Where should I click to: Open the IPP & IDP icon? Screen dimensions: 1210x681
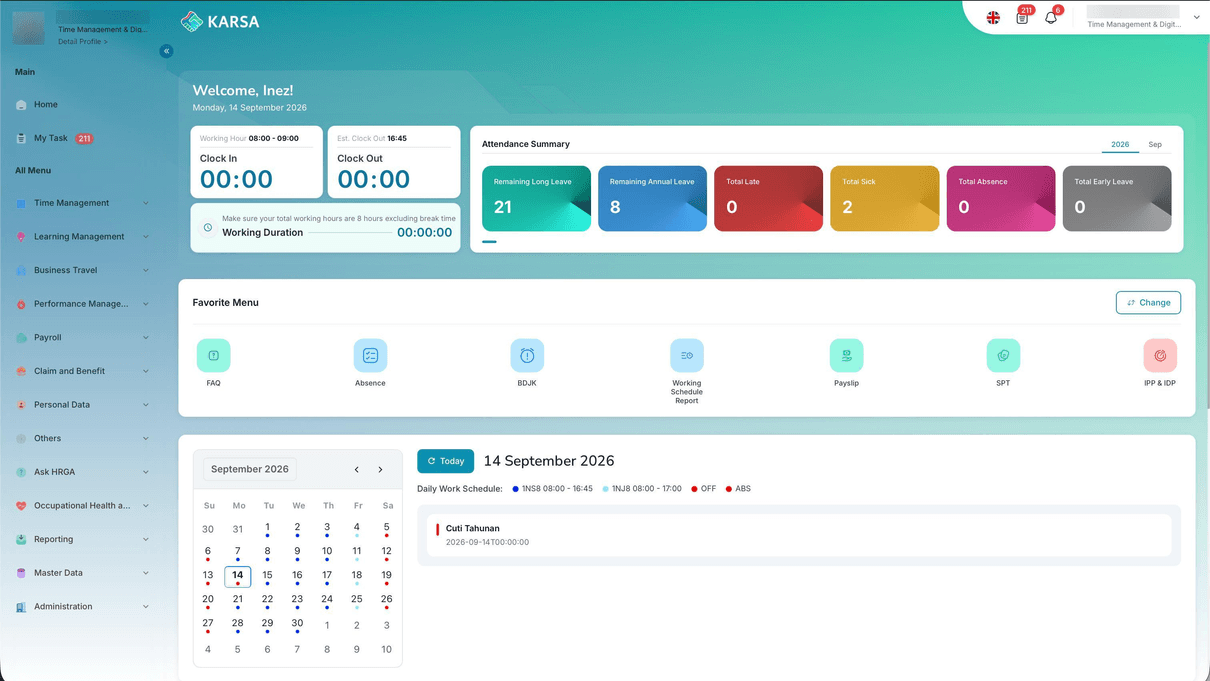1160,355
